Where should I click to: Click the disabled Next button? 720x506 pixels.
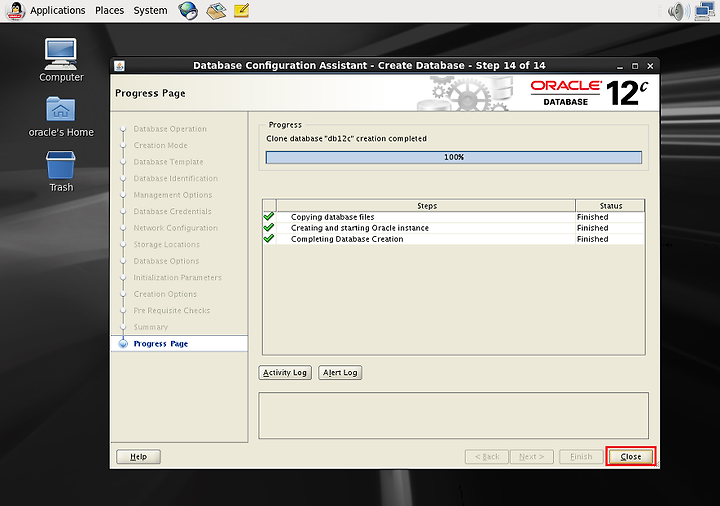pos(531,456)
